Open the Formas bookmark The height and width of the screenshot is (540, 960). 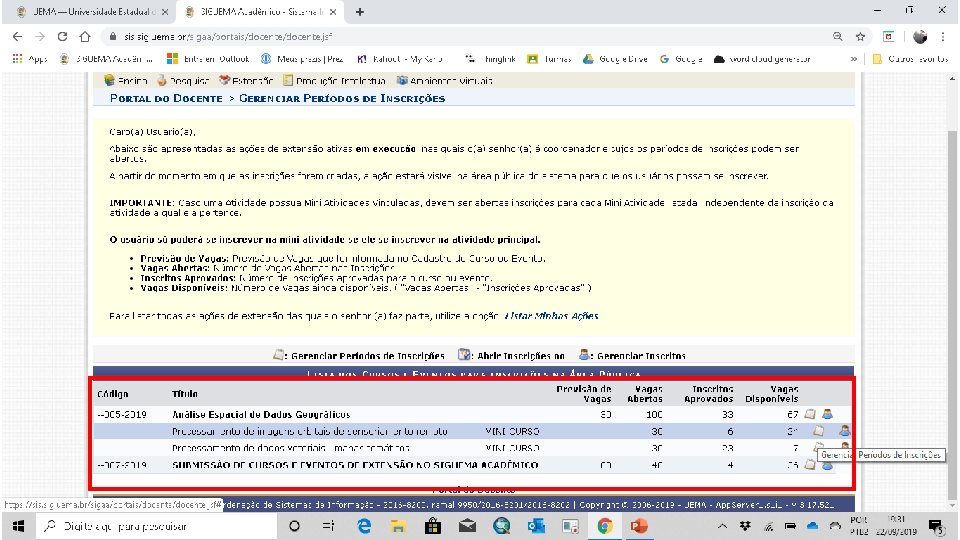pyautogui.click(x=549, y=59)
